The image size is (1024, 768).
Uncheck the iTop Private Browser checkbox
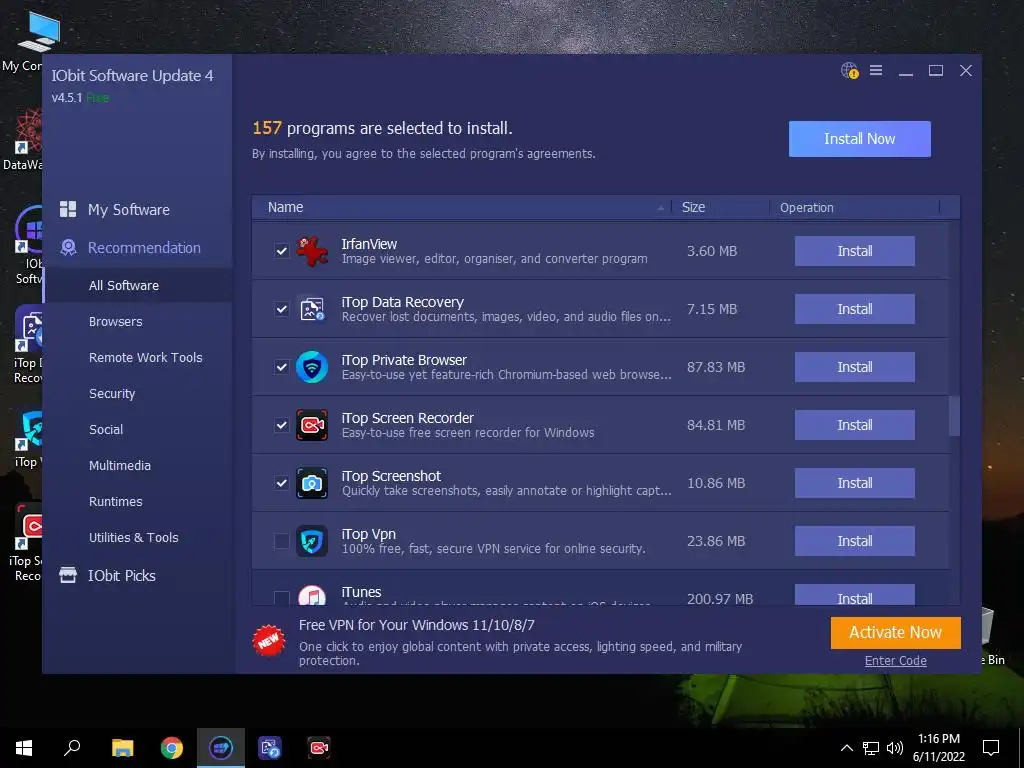281,367
